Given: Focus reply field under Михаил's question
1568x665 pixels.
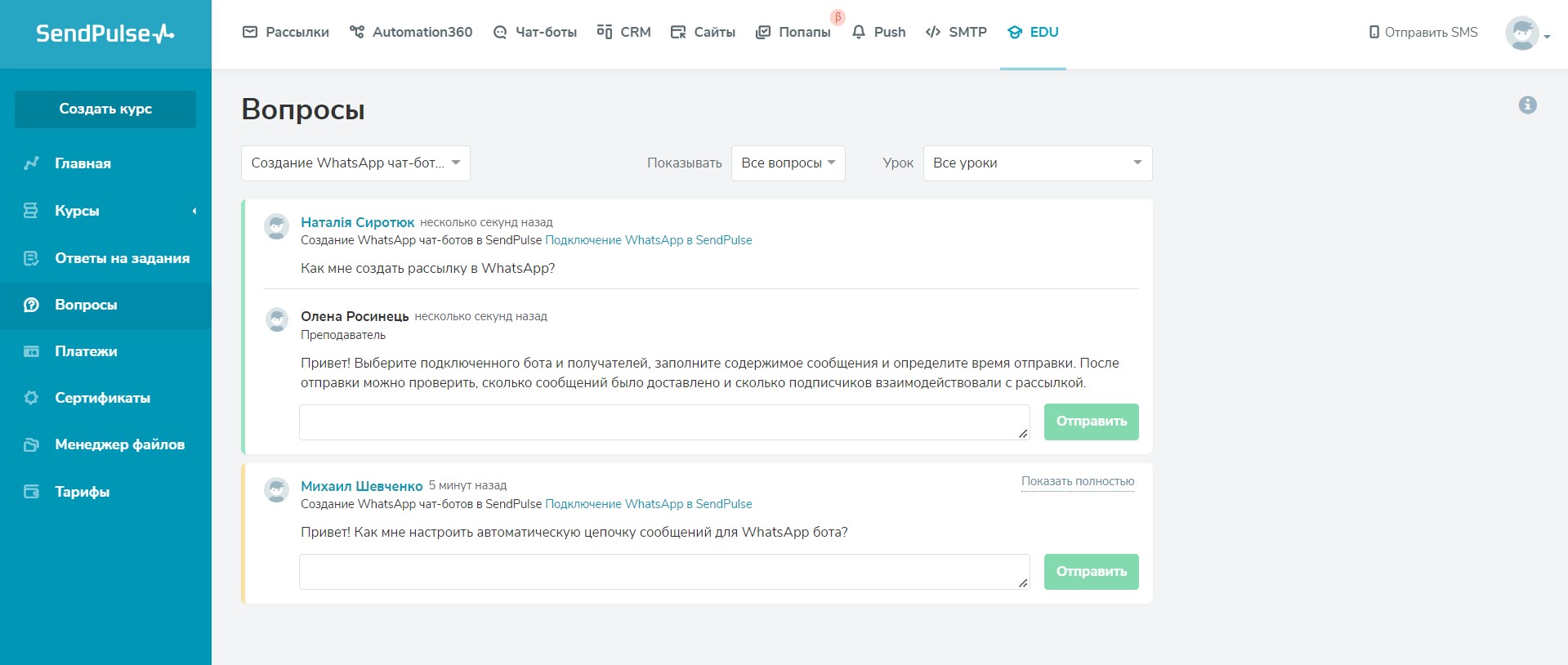Looking at the screenshot, I should click(x=664, y=572).
